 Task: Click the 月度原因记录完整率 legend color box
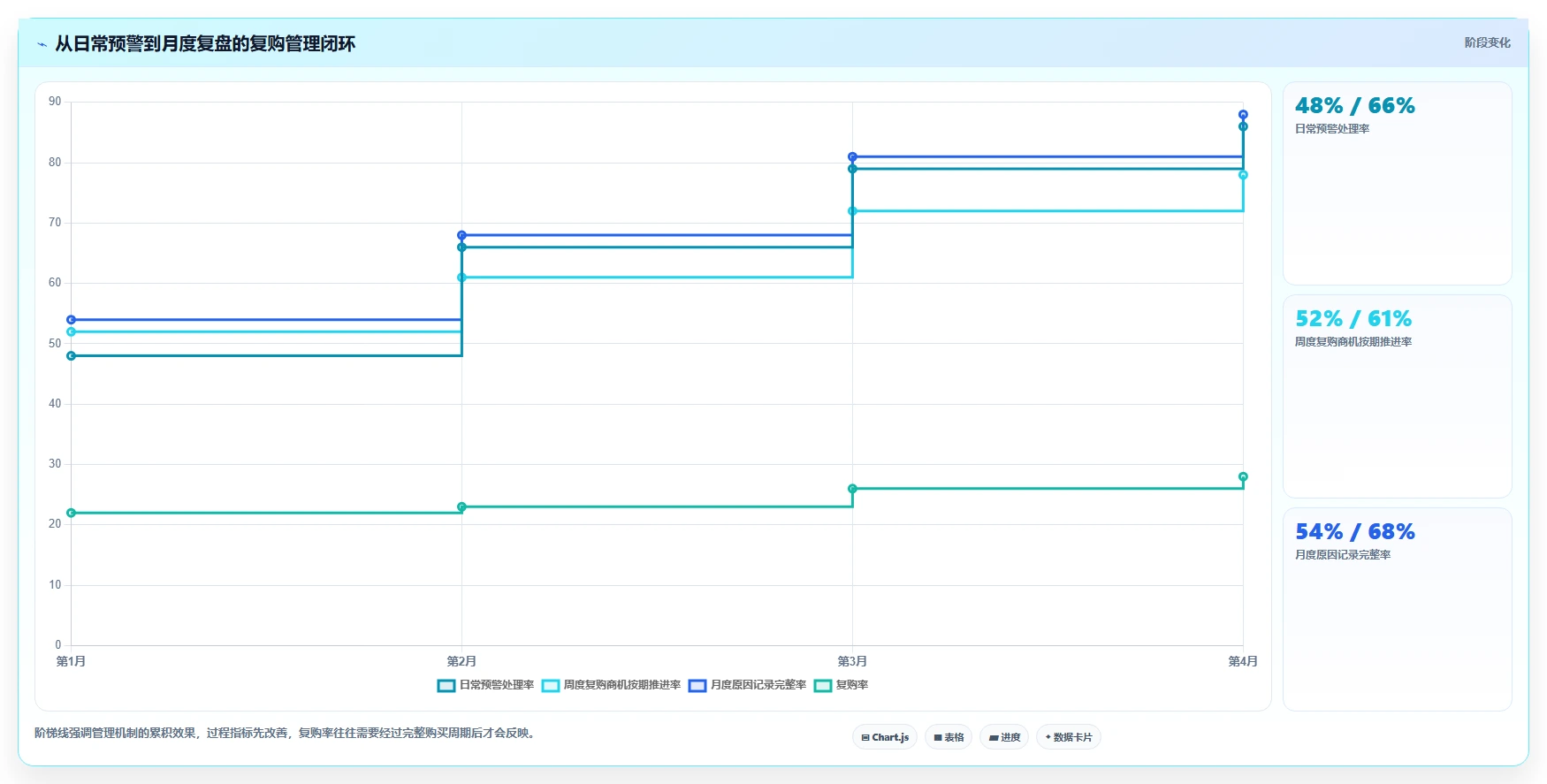(697, 686)
